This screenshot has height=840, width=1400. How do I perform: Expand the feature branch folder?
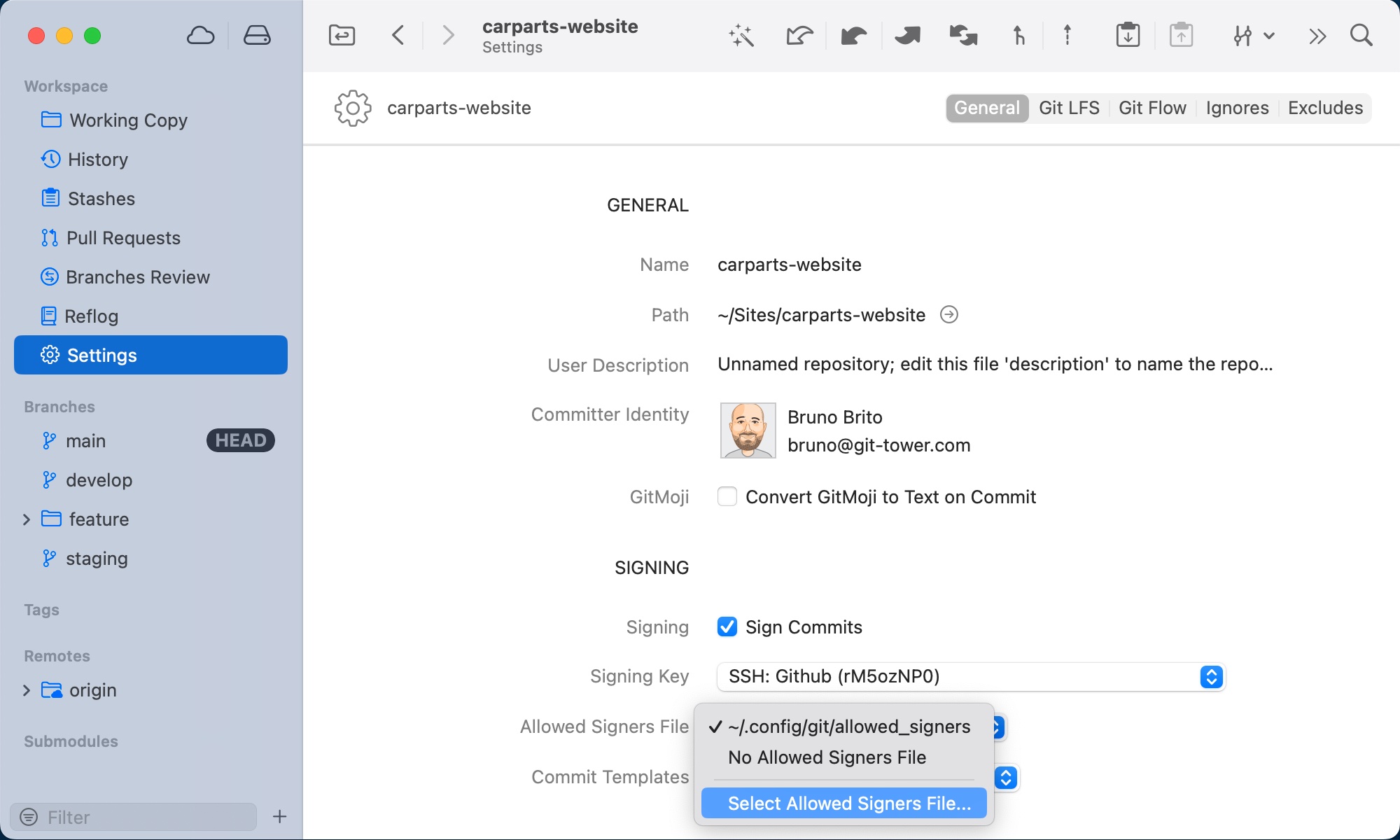pos(27,519)
